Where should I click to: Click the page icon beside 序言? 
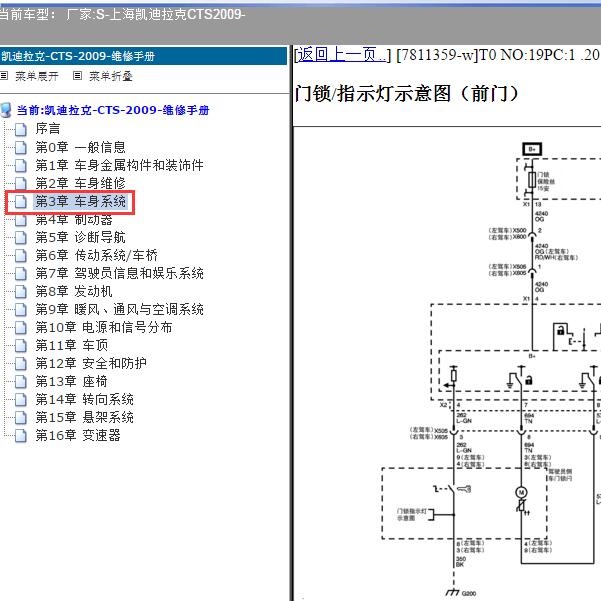click(21, 130)
